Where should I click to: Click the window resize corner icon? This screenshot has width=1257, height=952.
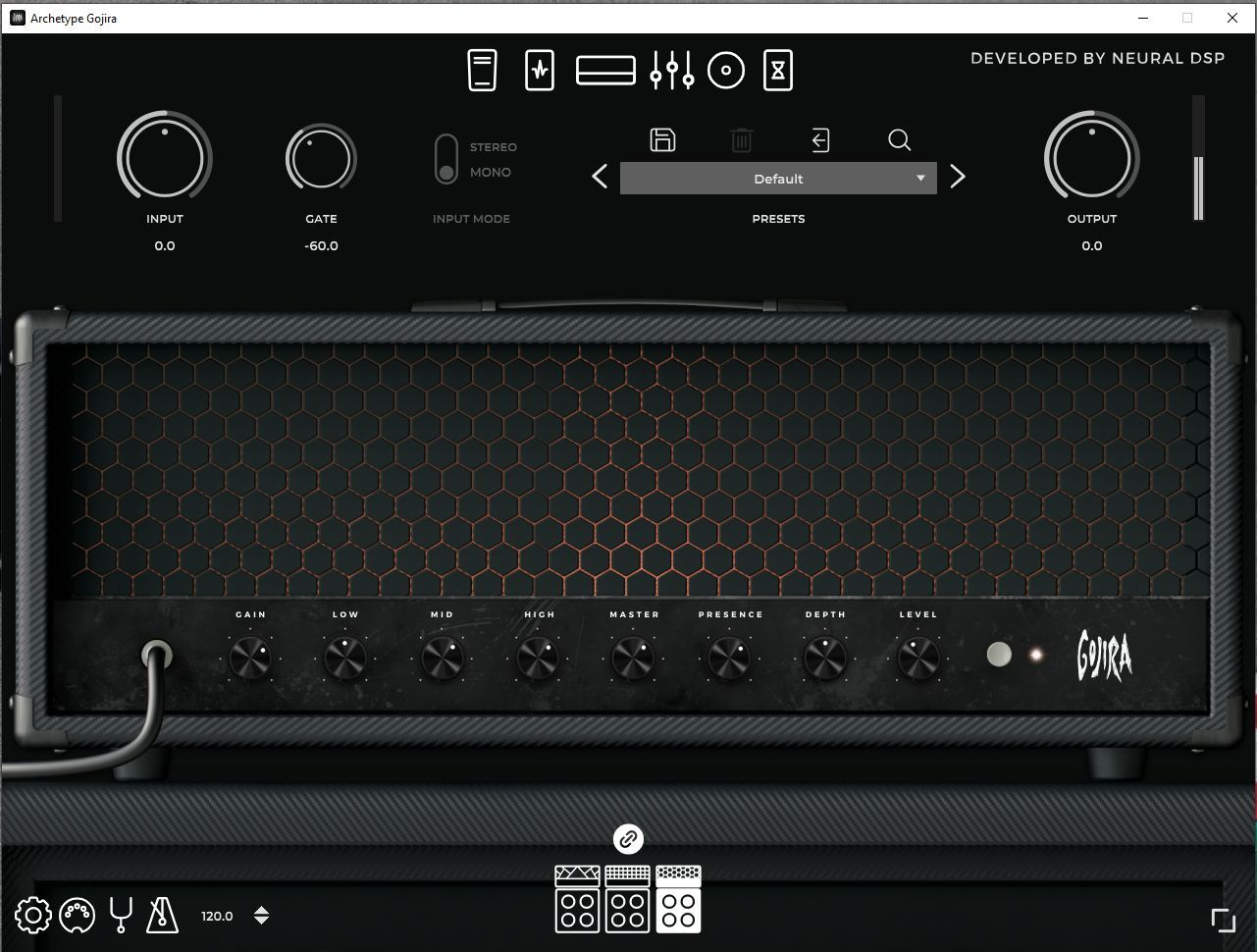pos(1223,920)
